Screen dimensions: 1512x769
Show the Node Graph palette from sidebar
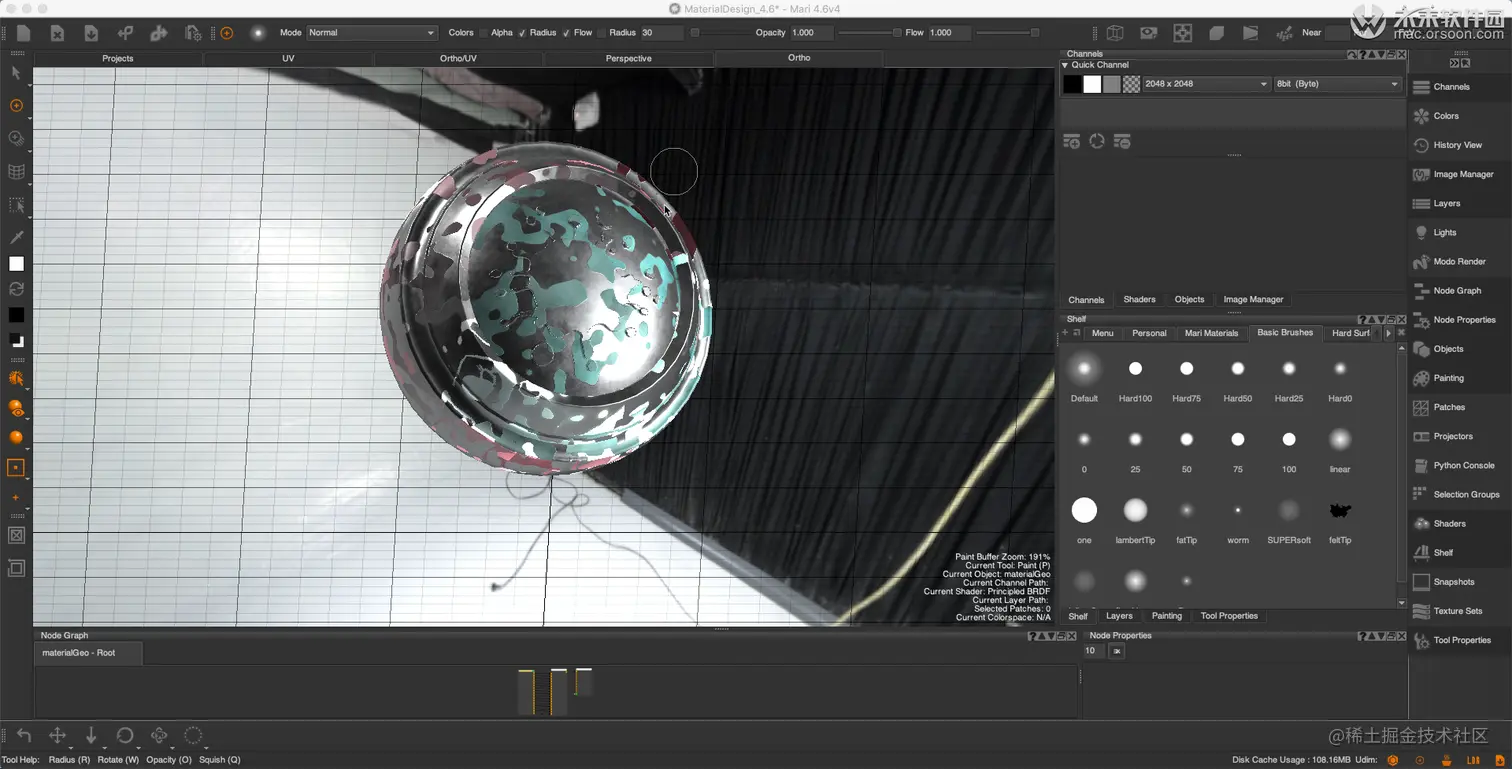pos(1459,291)
